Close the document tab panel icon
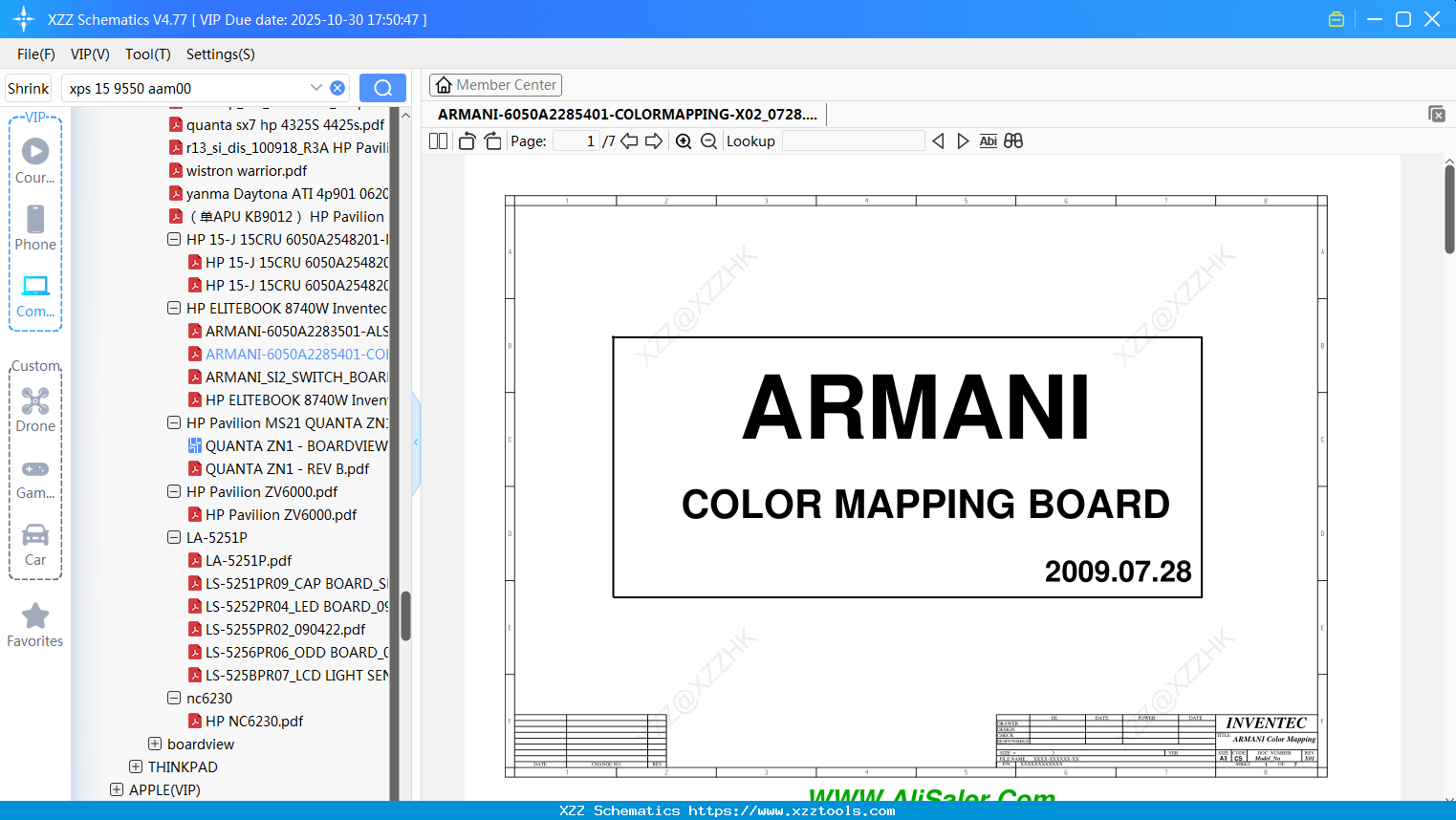This screenshot has height=820, width=1456. pyautogui.click(x=1437, y=114)
